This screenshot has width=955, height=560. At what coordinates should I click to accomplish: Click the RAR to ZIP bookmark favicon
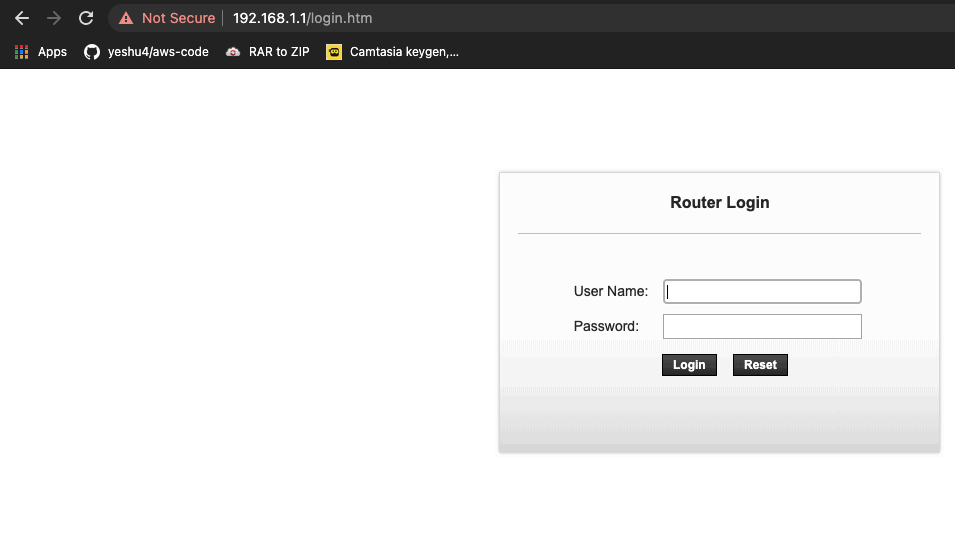pyautogui.click(x=233, y=52)
